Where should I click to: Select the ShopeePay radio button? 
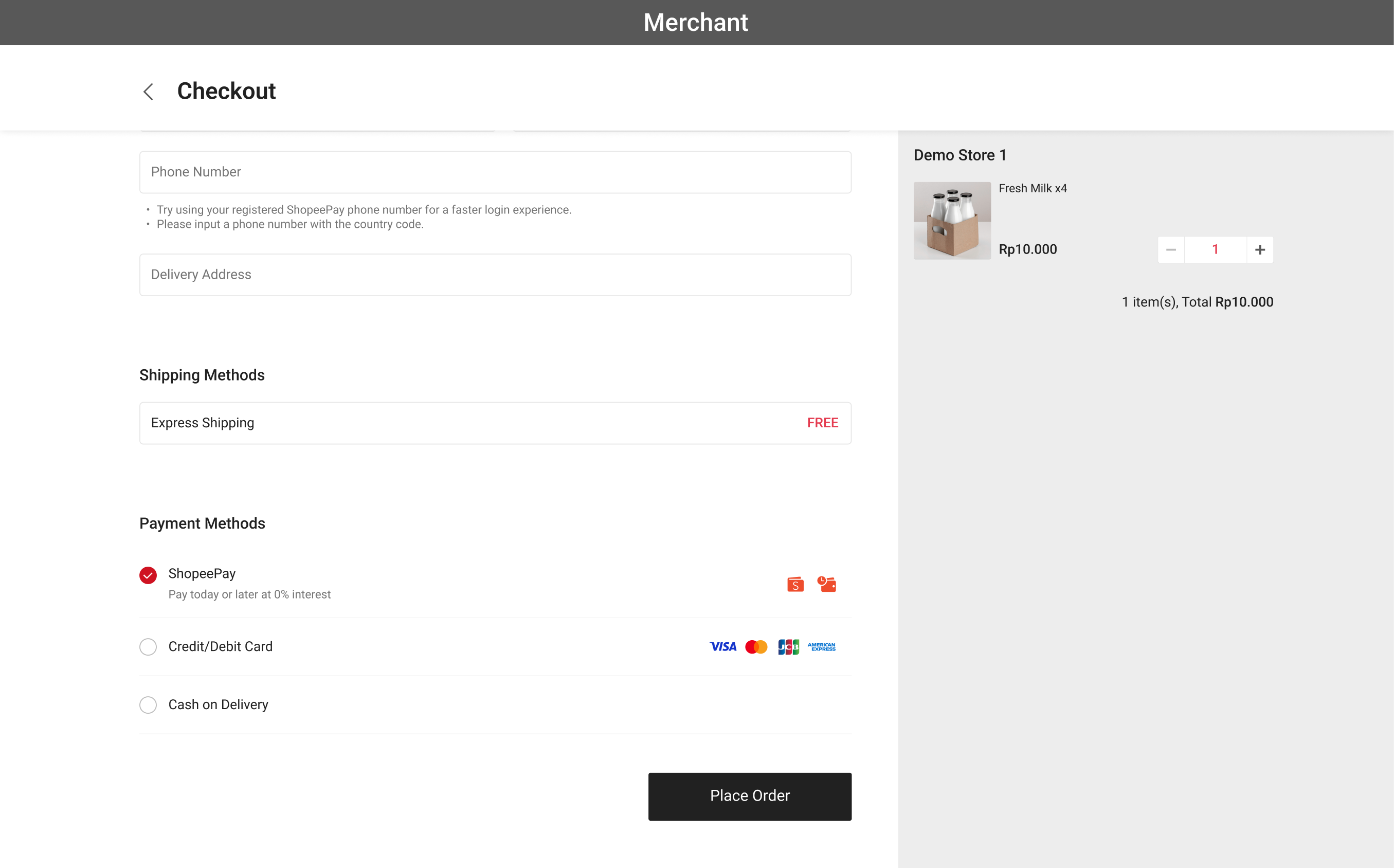(x=148, y=573)
